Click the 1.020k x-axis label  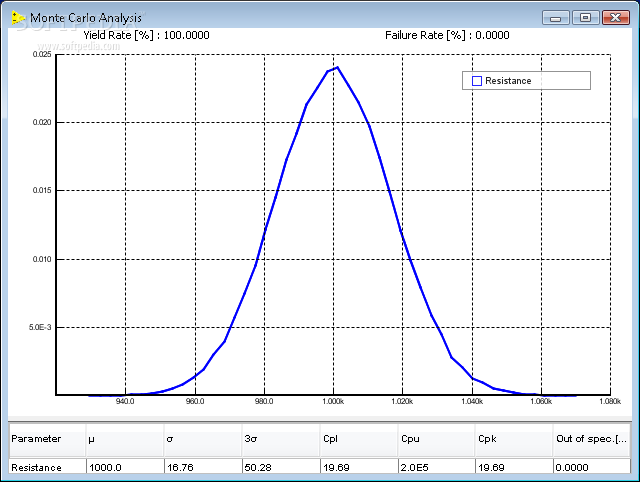[x=402, y=402]
